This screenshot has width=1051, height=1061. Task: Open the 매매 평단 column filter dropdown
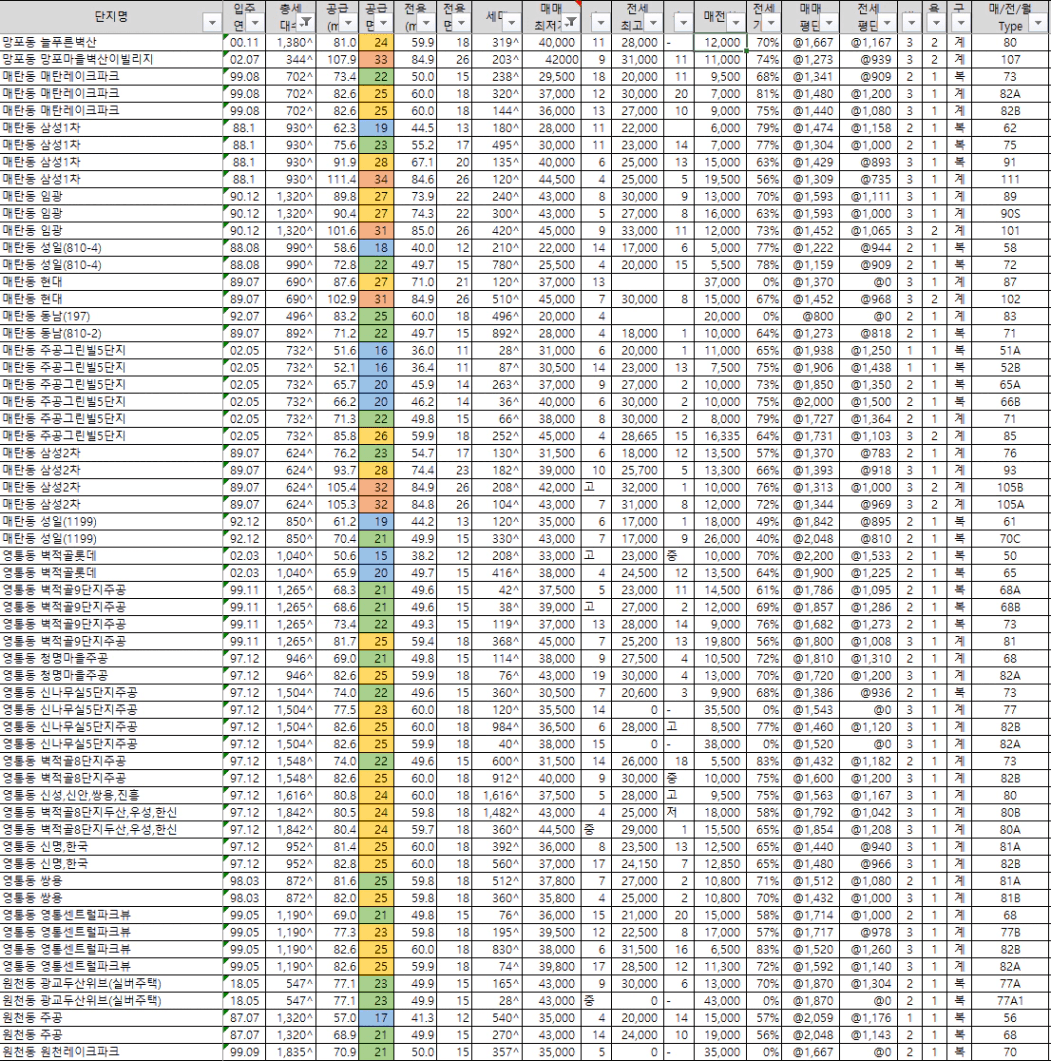829,23
